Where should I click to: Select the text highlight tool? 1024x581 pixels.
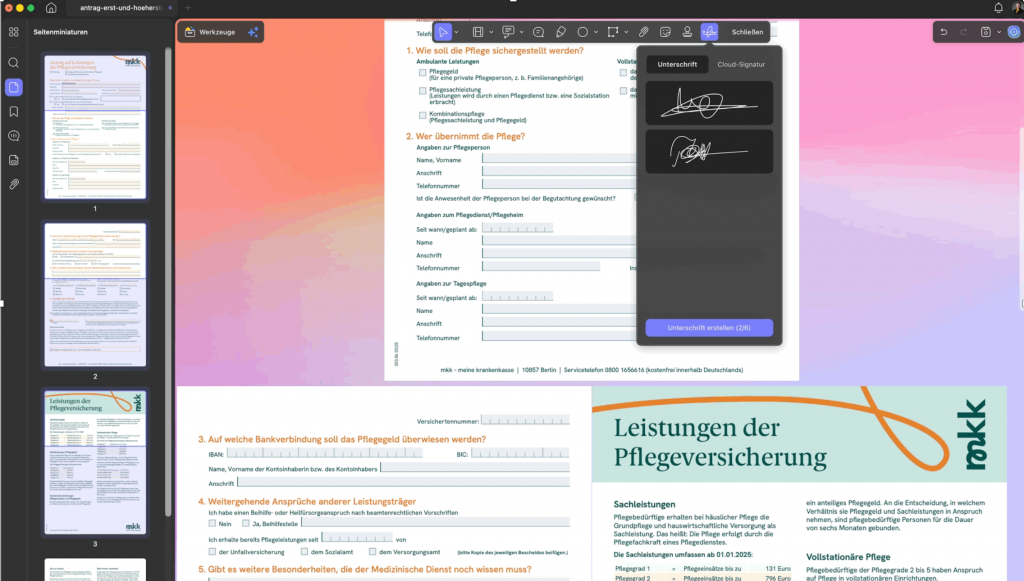tap(478, 32)
